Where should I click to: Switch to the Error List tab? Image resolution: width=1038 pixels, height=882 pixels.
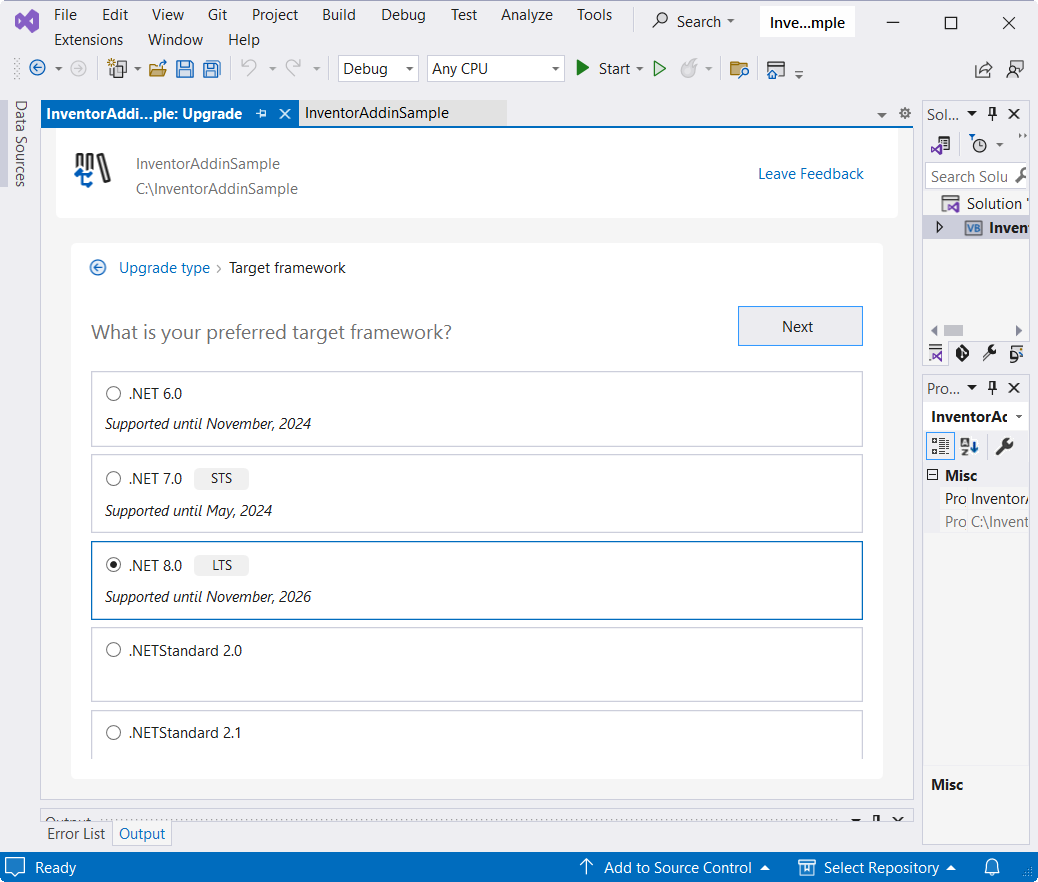(x=76, y=834)
